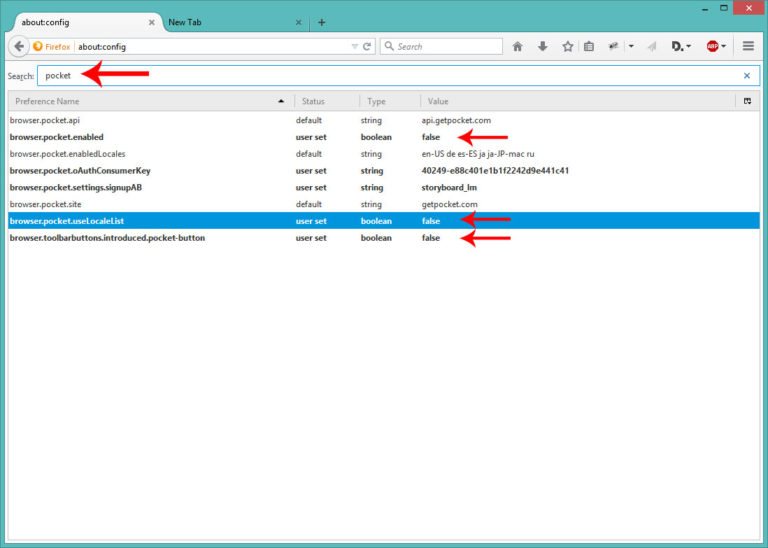Click the chat bubbles toolbar icon
This screenshot has width=768, height=548.
pyautogui.click(x=613, y=47)
